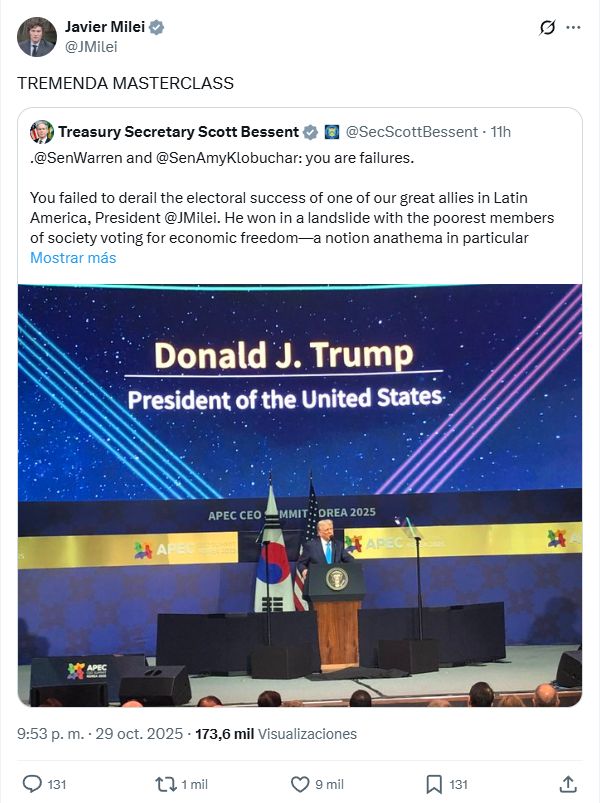The width and height of the screenshot is (600, 803).
Task: Open the share post icon
Action: (568, 784)
